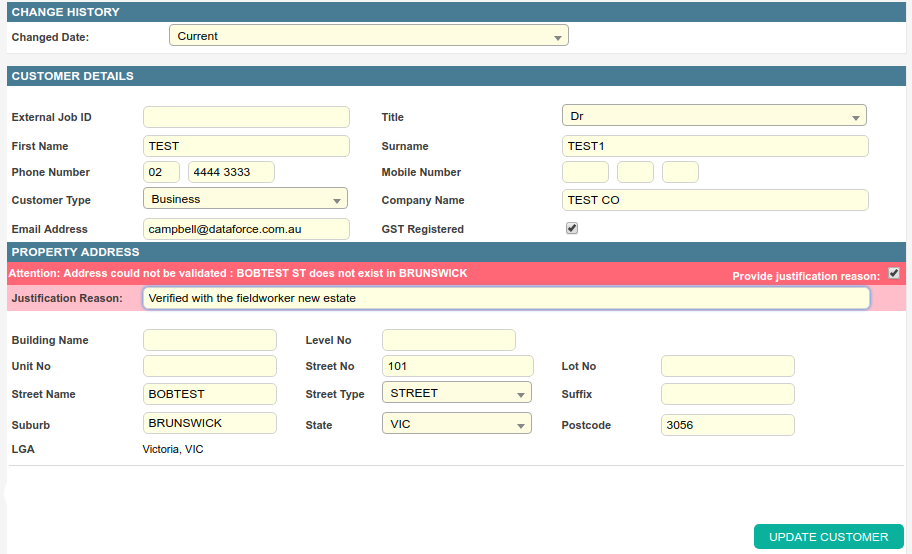Select the Surname input field
This screenshot has width=912, height=554.
715,146
